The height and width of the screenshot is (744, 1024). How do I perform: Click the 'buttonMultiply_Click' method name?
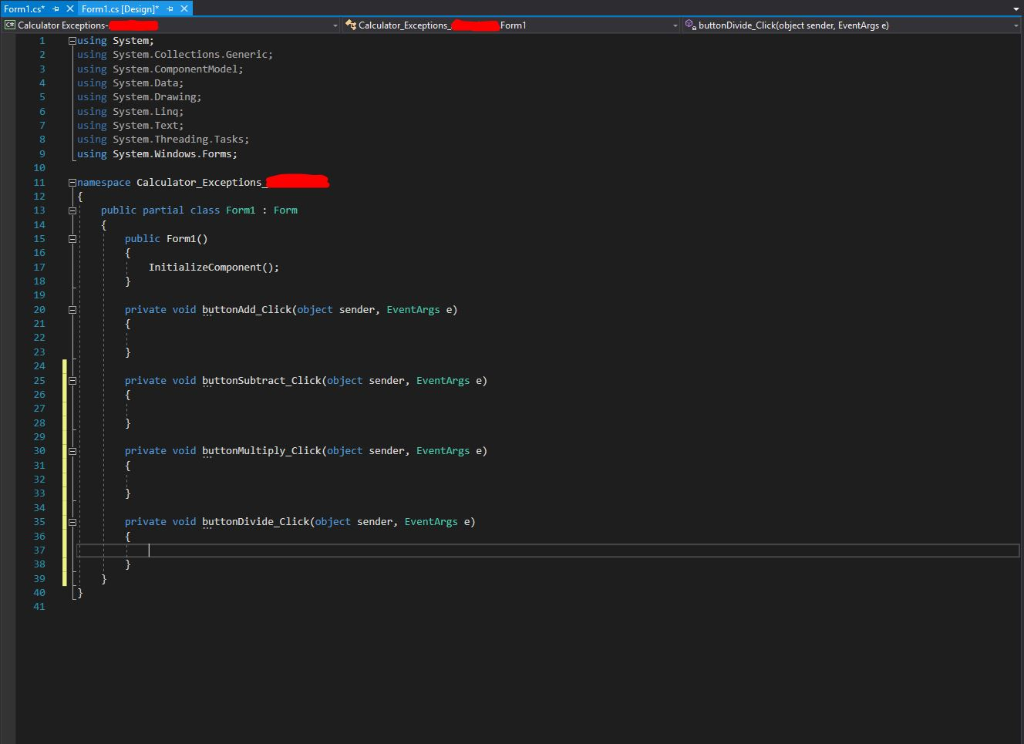[262, 451]
